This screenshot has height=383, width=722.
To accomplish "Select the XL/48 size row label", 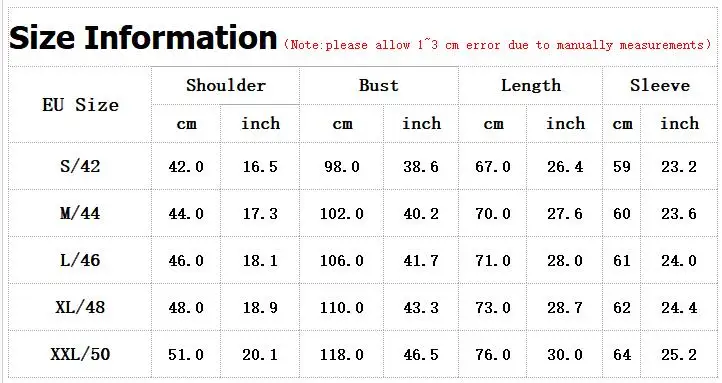I will (80, 307).
